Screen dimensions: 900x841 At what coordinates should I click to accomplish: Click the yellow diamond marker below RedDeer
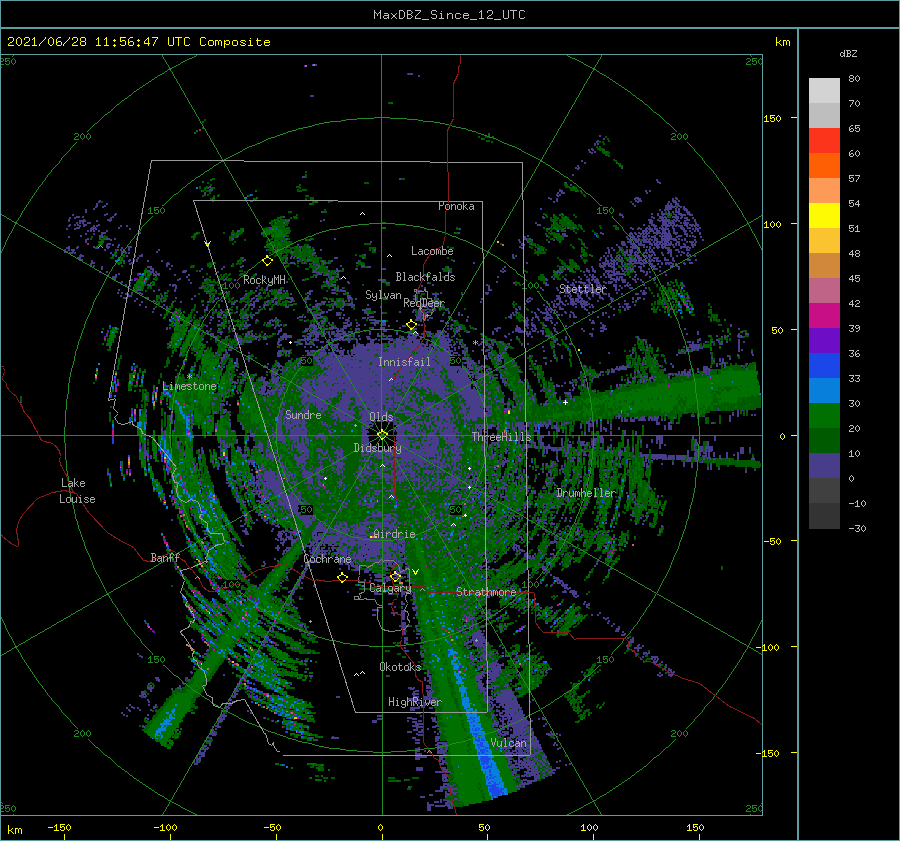(x=412, y=325)
